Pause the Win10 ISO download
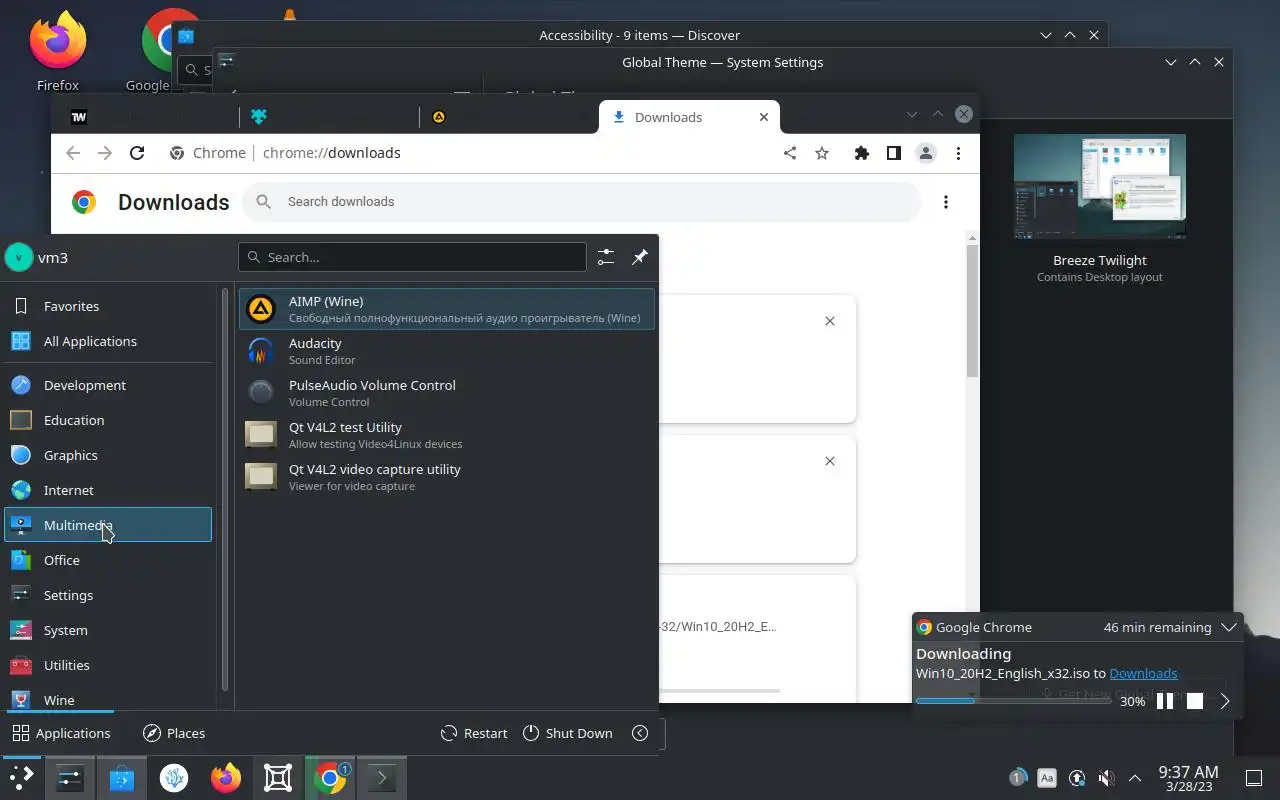This screenshot has height=800, width=1280. (1165, 701)
